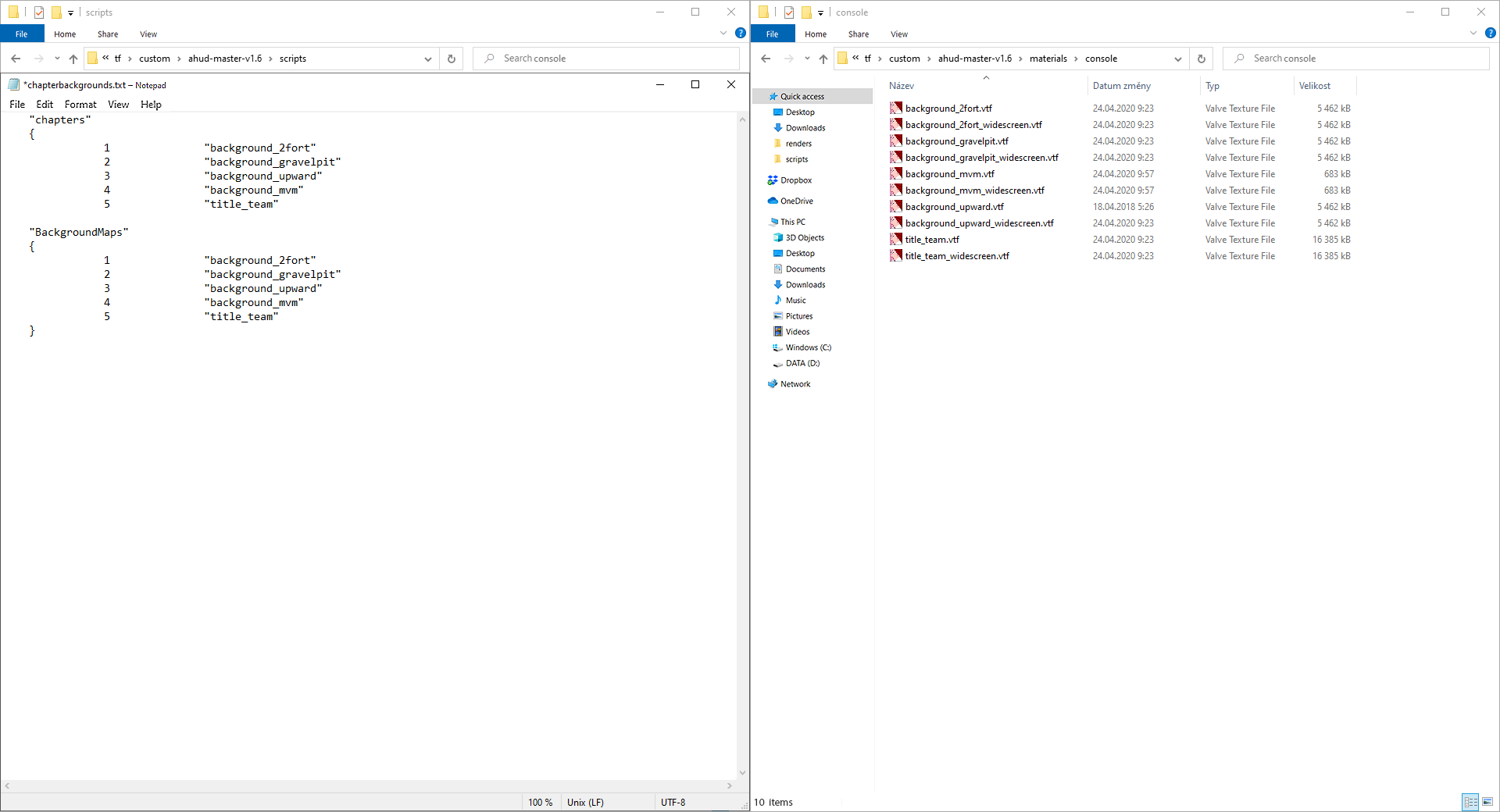Sort files by the Datum změny column
Viewport: 1500px width, 812px height.
pos(1121,86)
